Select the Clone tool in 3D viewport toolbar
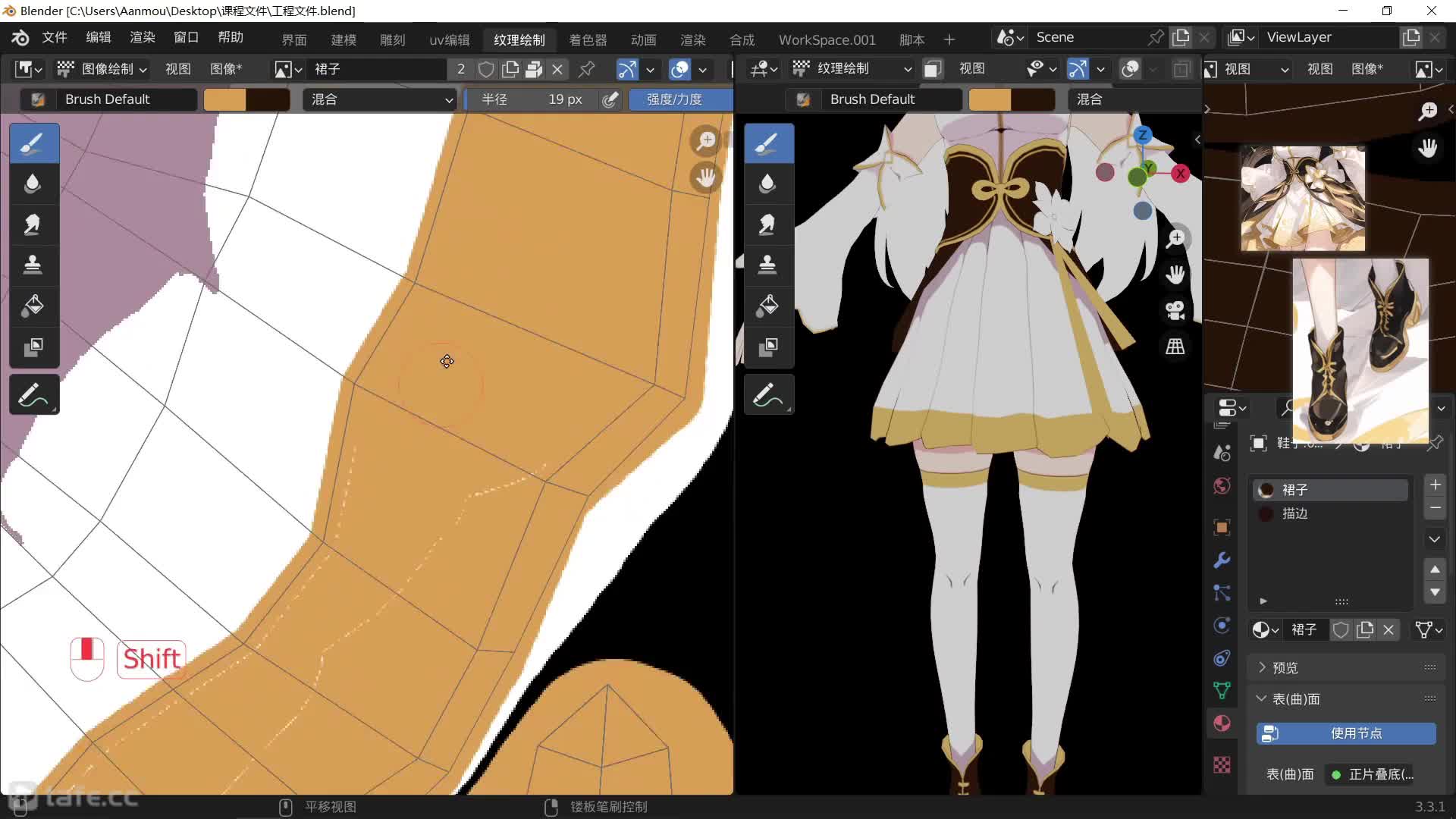1456x819 pixels. pos(768,265)
